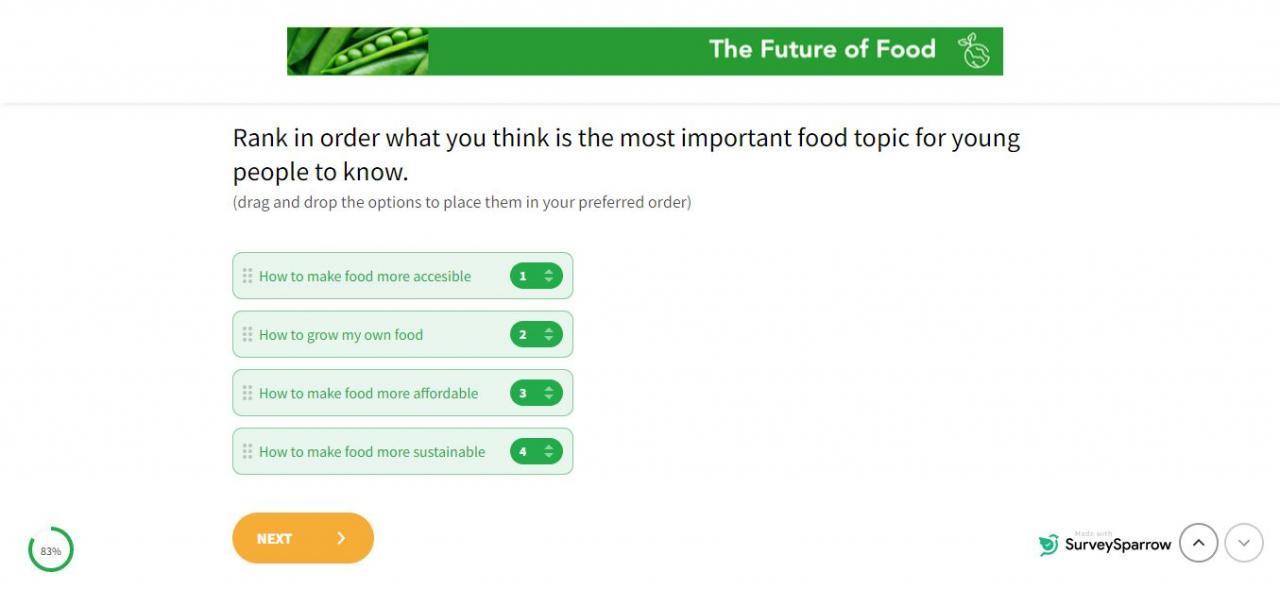1280x589 pixels.
Task: Select 'How to make food more sustainable' option
Action: (x=372, y=452)
